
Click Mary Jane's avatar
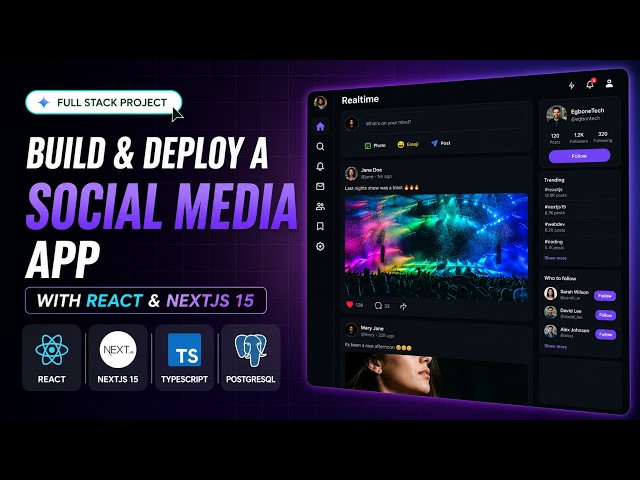[351, 330]
